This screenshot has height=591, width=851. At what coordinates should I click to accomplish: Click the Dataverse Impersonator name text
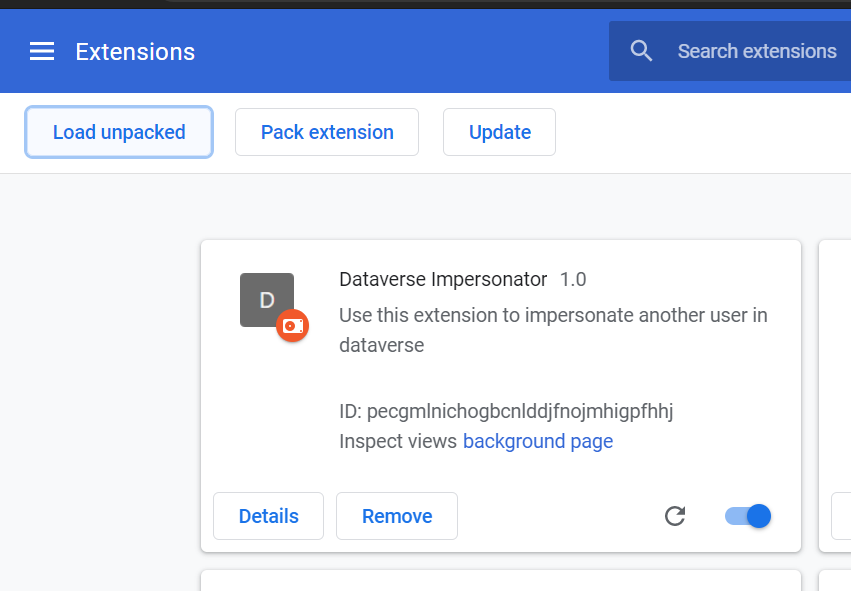click(x=443, y=279)
